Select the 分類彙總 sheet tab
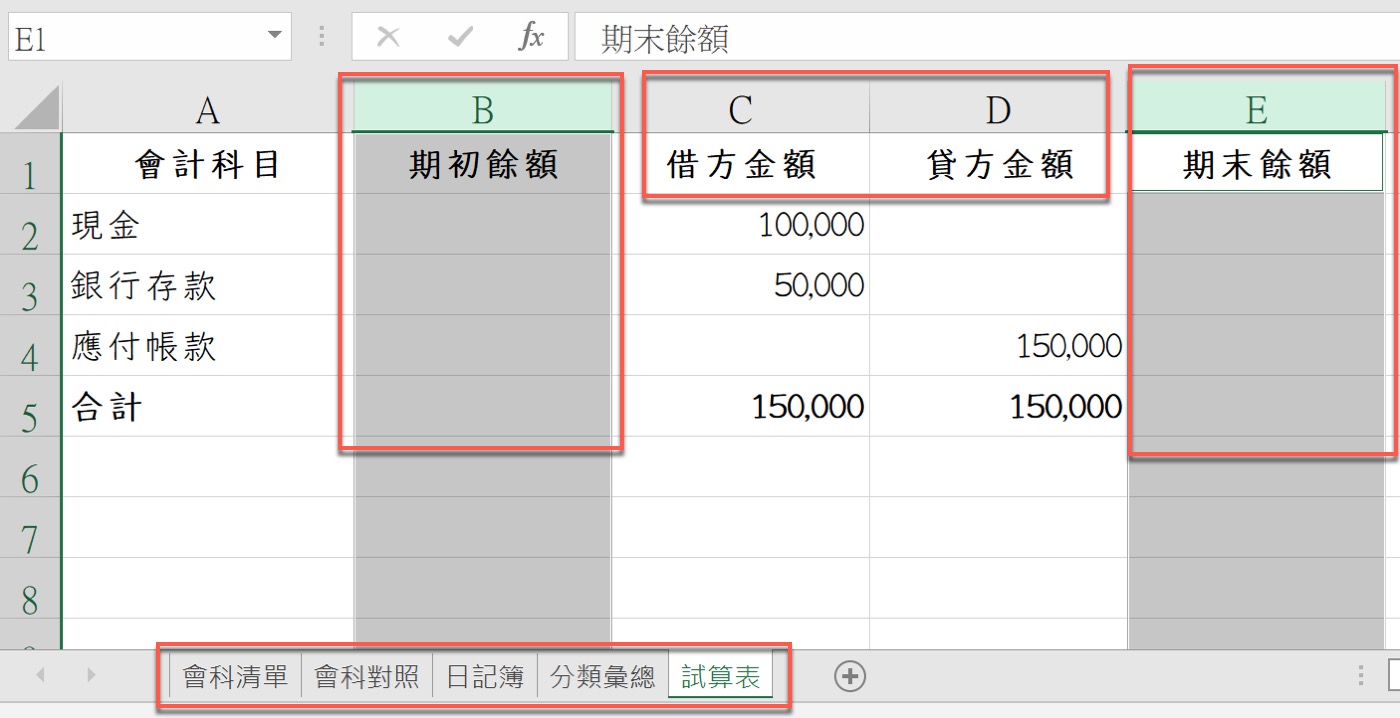1400x718 pixels. (603, 676)
